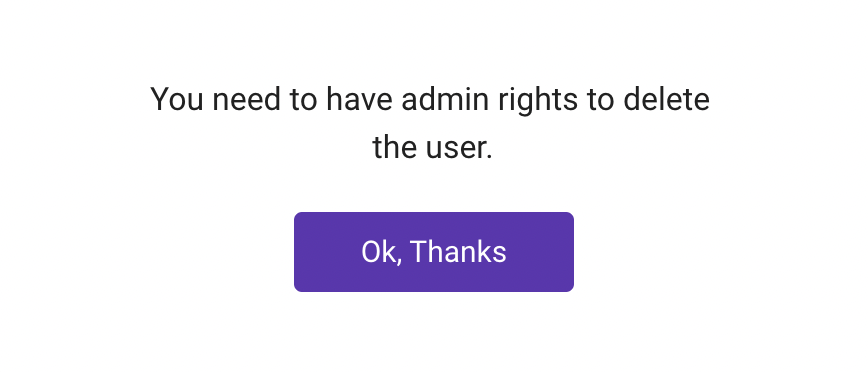Screen dimensions: 868x372
Task: Close the delete user permission alert
Action: (x=433, y=252)
